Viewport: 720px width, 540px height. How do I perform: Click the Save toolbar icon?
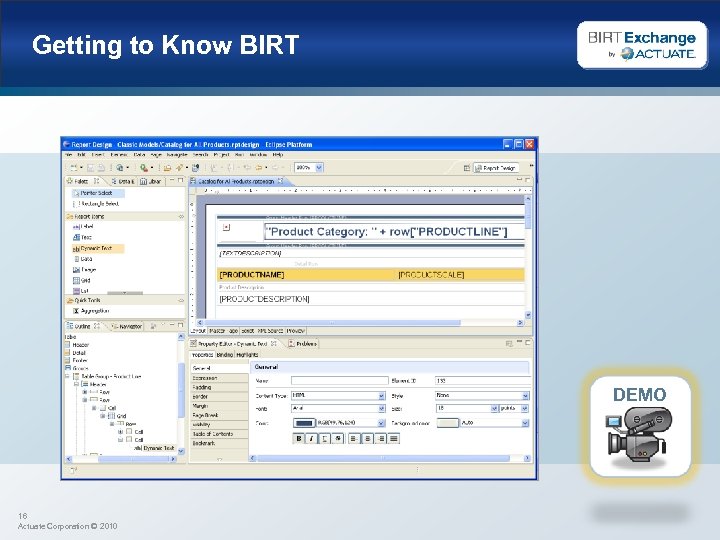pyautogui.click(x=90, y=168)
